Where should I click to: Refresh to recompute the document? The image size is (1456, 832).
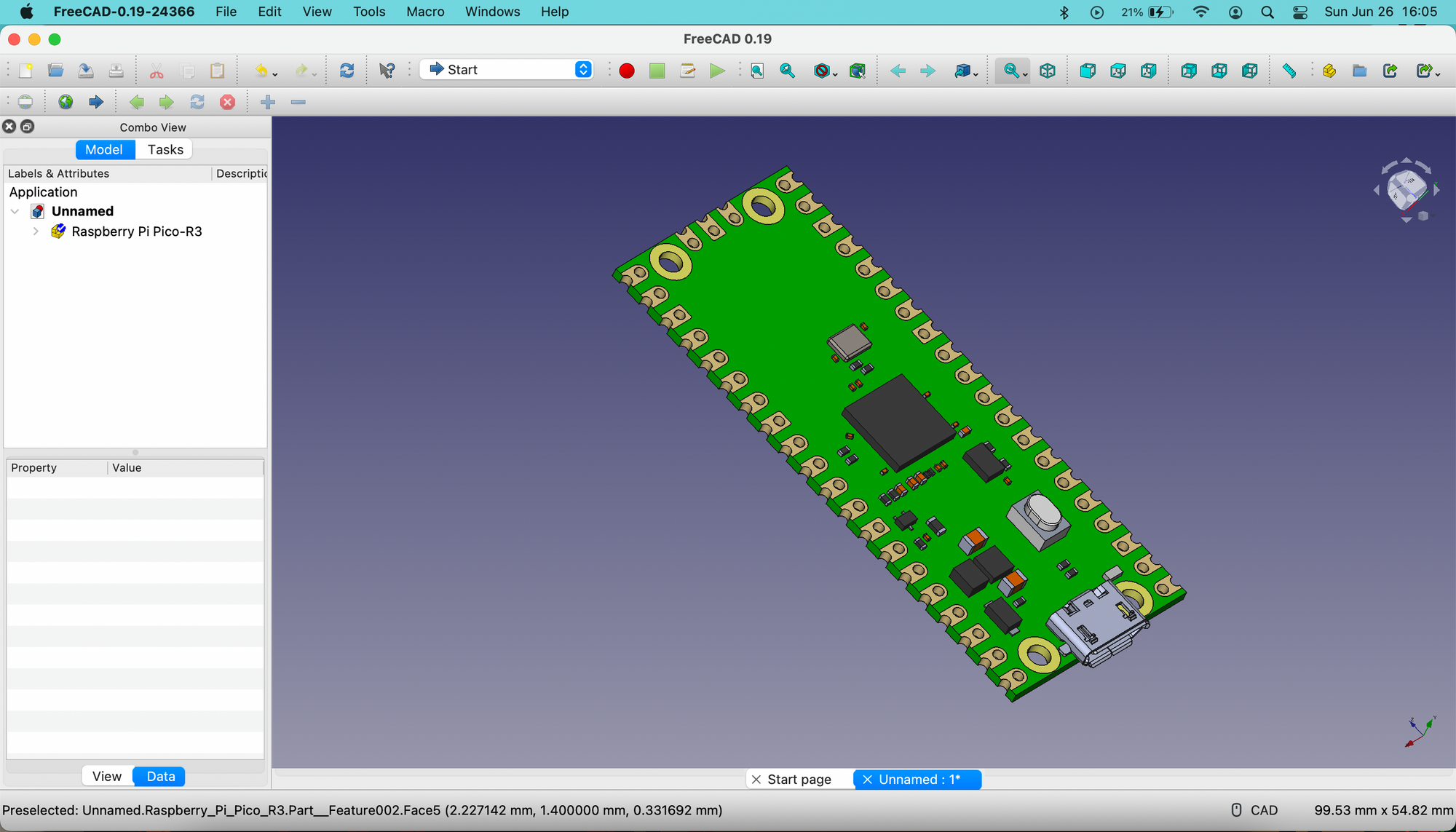(x=347, y=71)
